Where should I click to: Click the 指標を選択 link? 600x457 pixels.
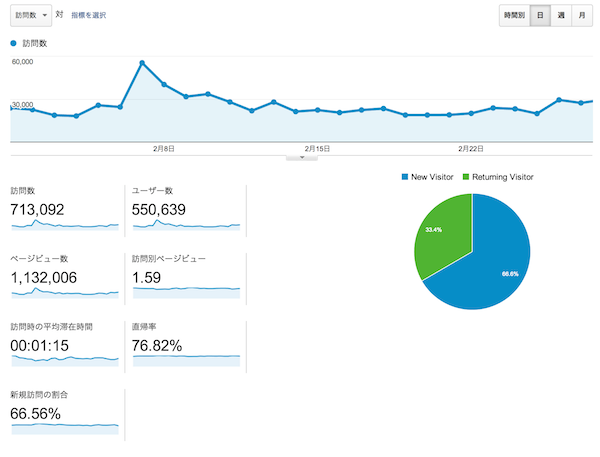click(88, 16)
